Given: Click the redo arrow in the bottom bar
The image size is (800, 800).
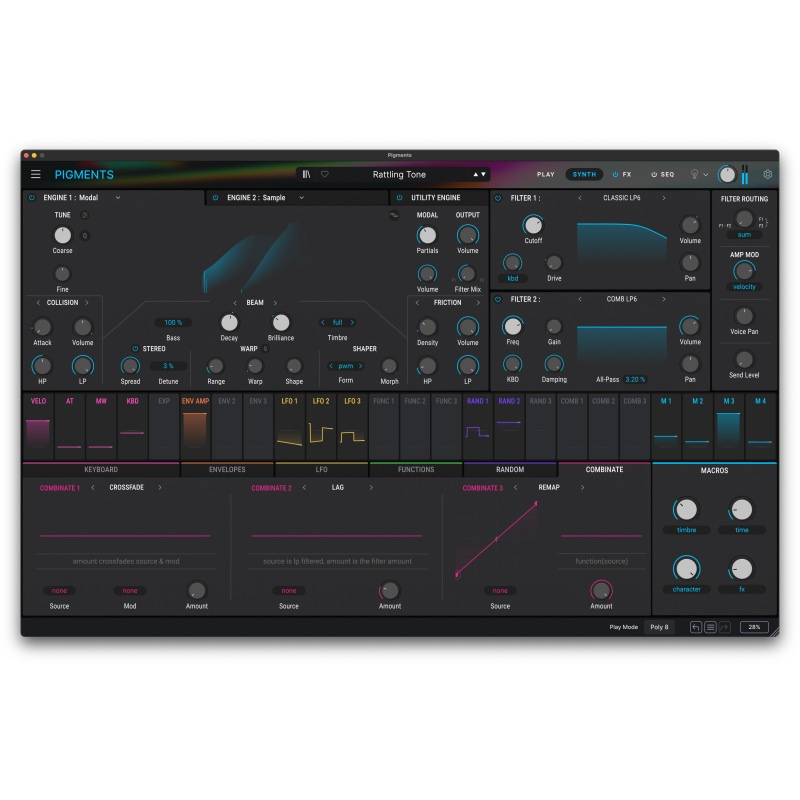Looking at the screenshot, I should pyautogui.click(x=724, y=626).
